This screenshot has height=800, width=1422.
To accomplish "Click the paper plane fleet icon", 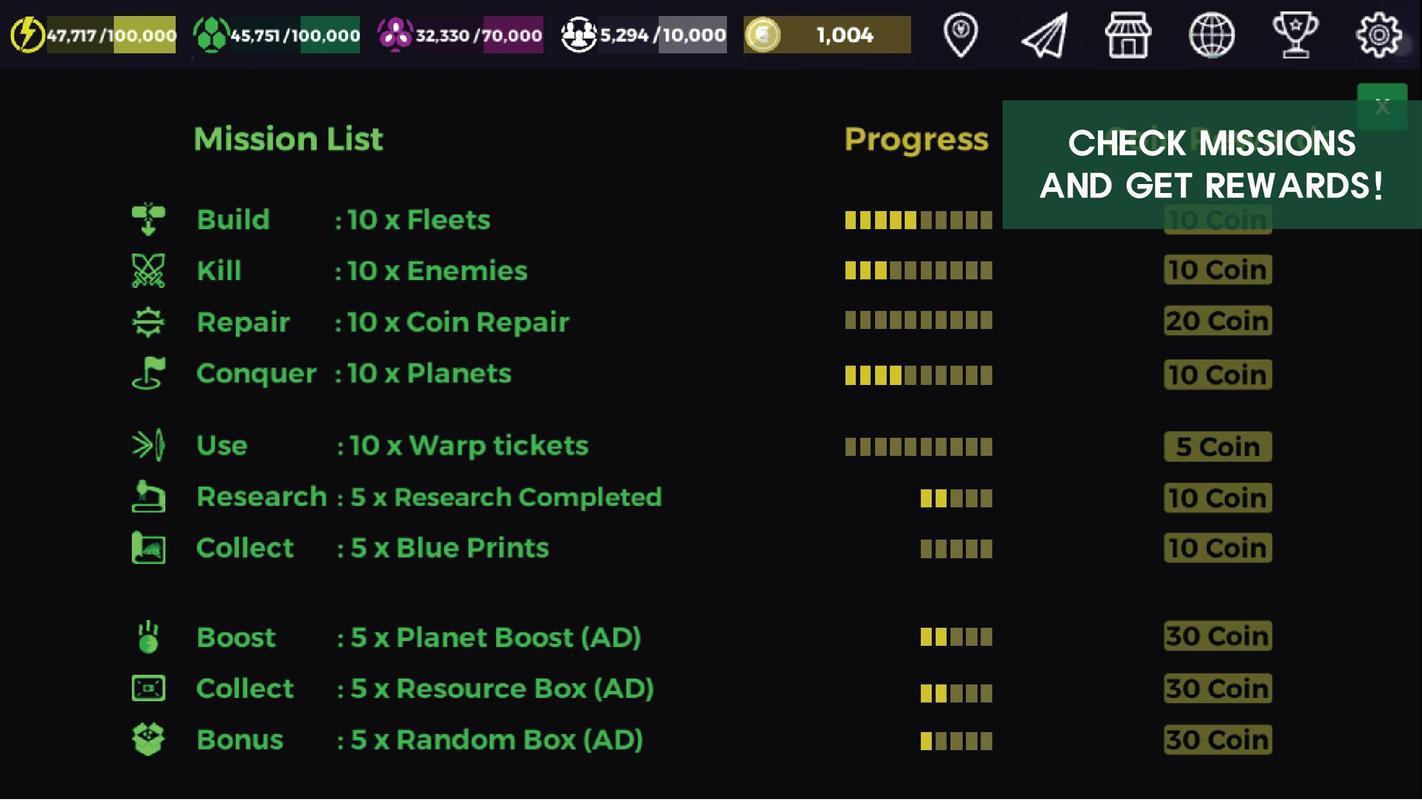I will click(1044, 36).
